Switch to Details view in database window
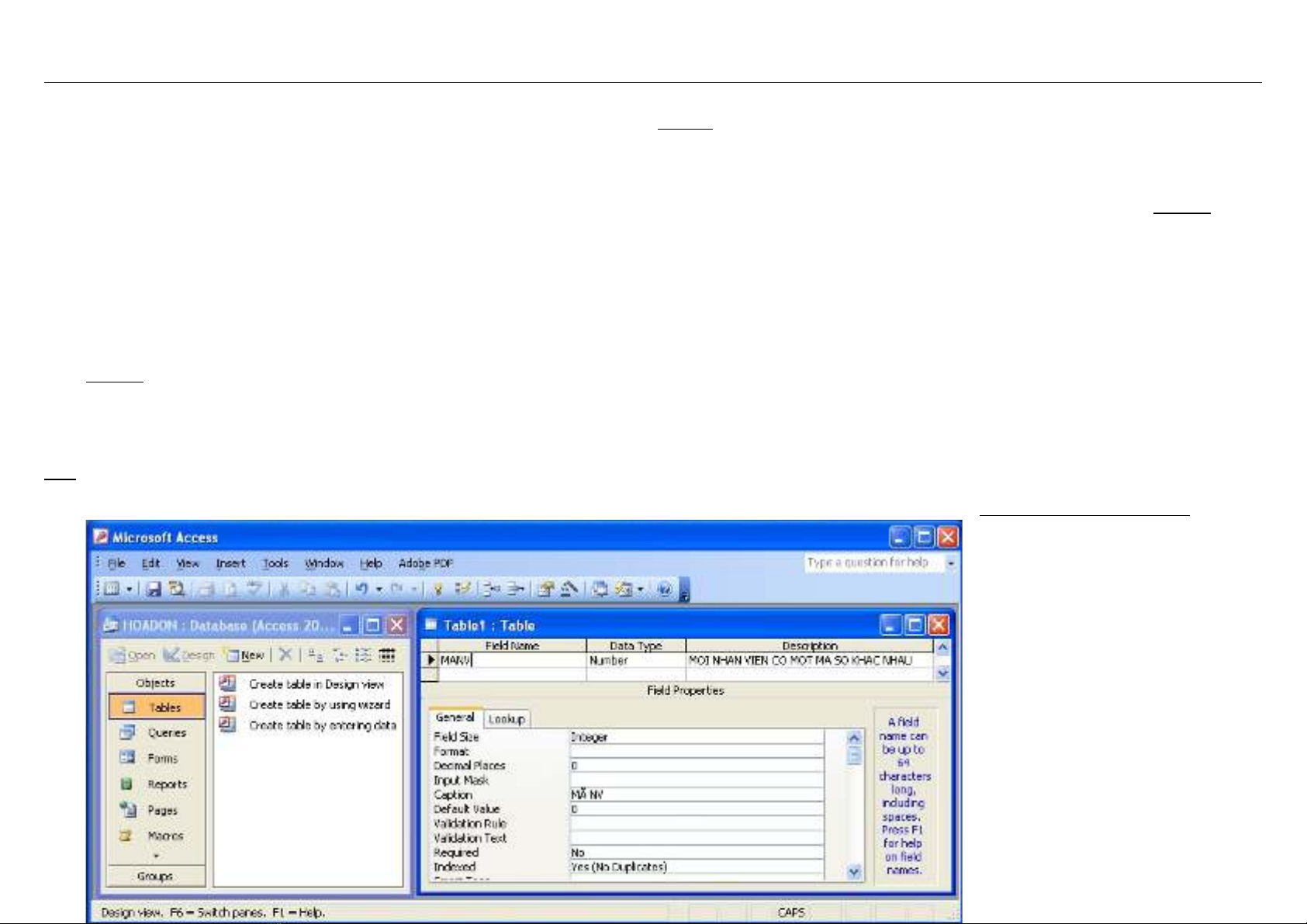The height and width of the screenshot is (924, 1307). [x=387, y=655]
